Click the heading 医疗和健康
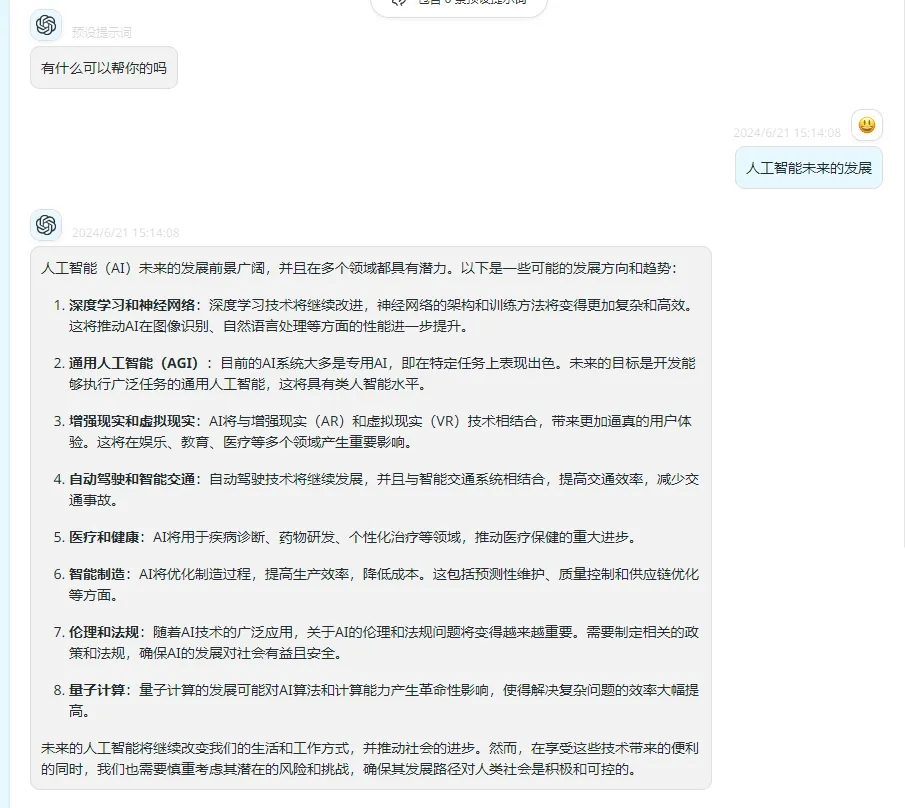 [x=104, y=537]
